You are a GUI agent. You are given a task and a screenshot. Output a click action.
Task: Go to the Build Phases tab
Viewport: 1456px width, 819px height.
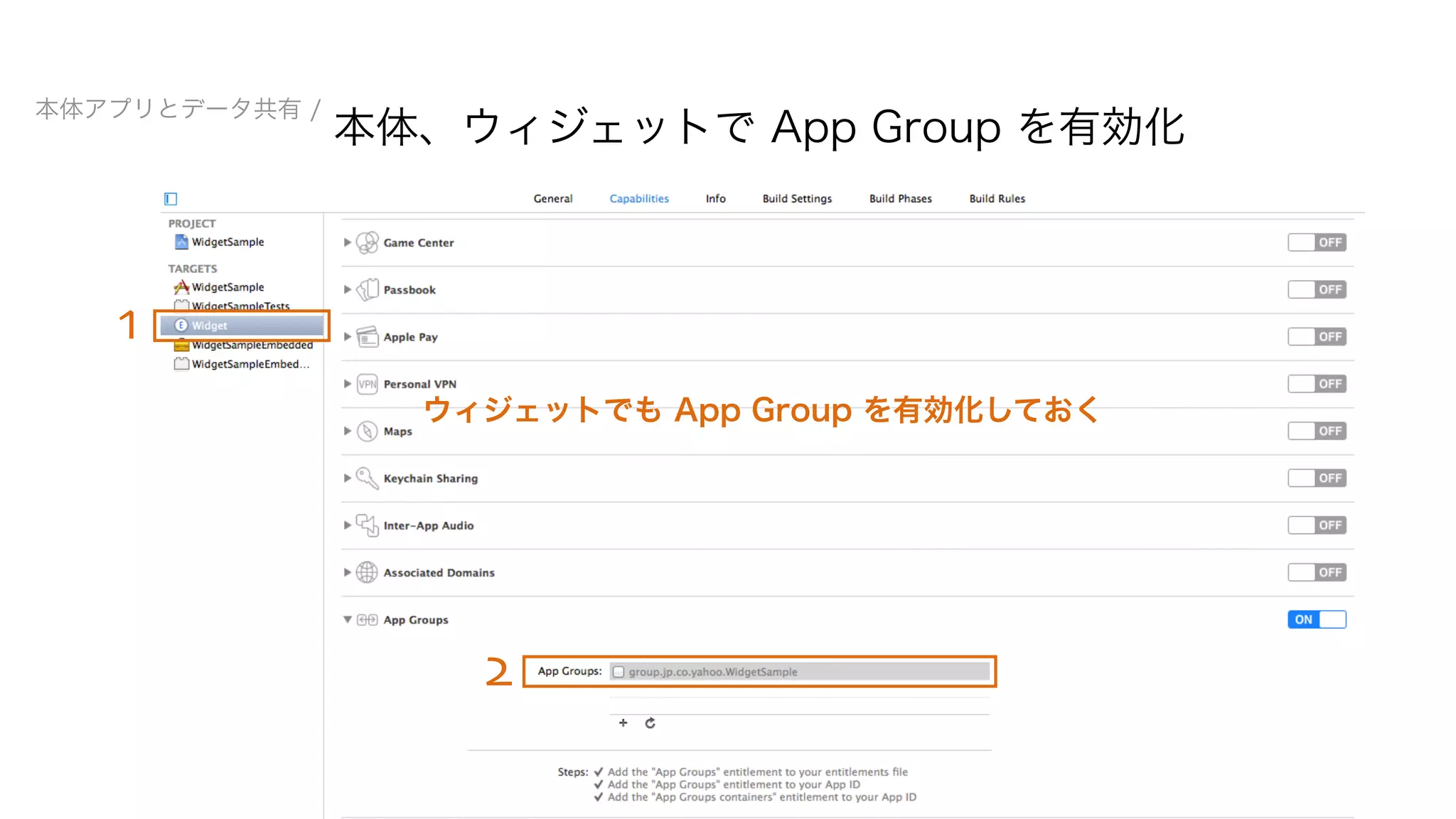pyautogui.click(x=900, y=198)
